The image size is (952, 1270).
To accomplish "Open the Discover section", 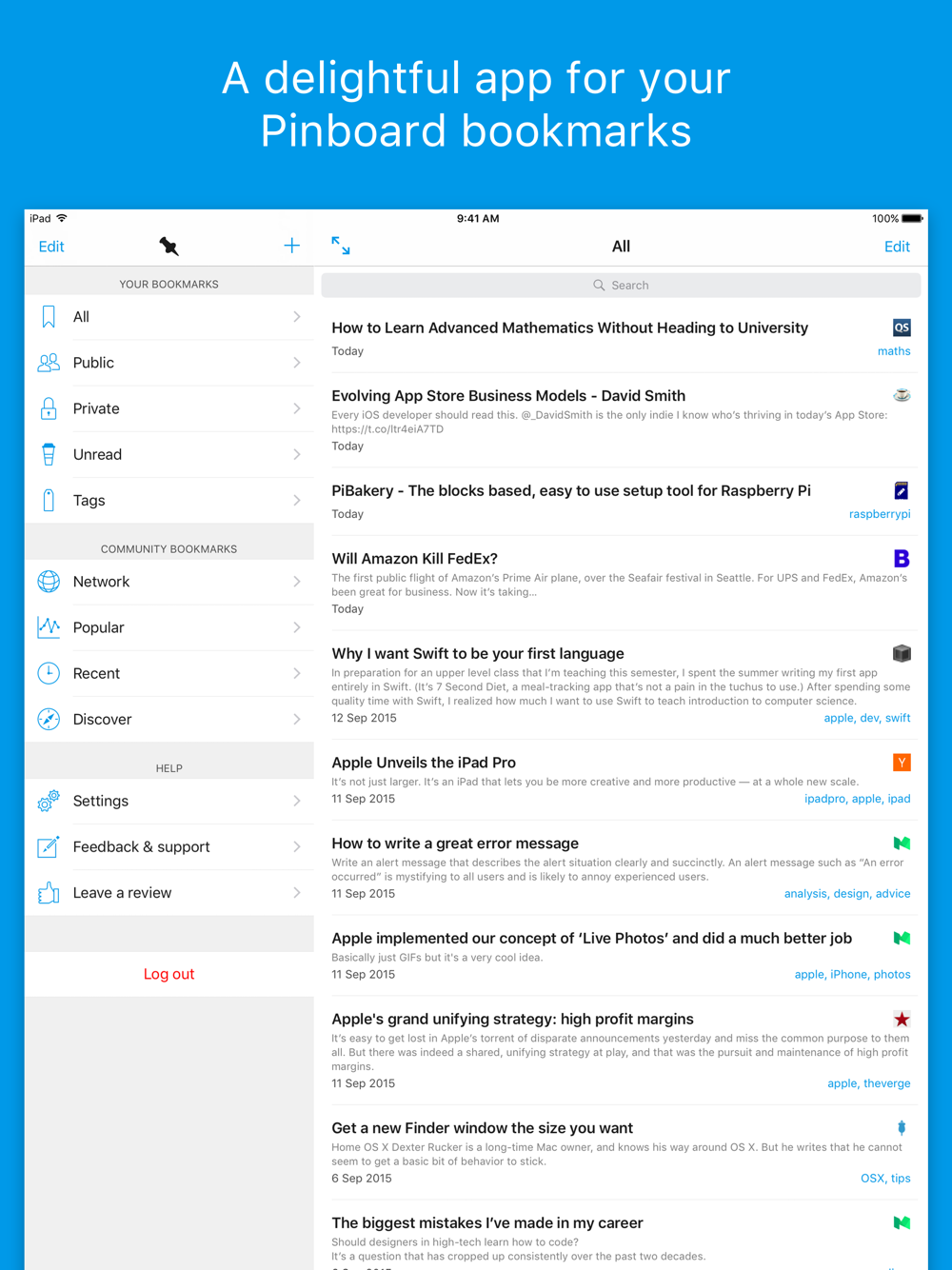I will coord(169,719).
